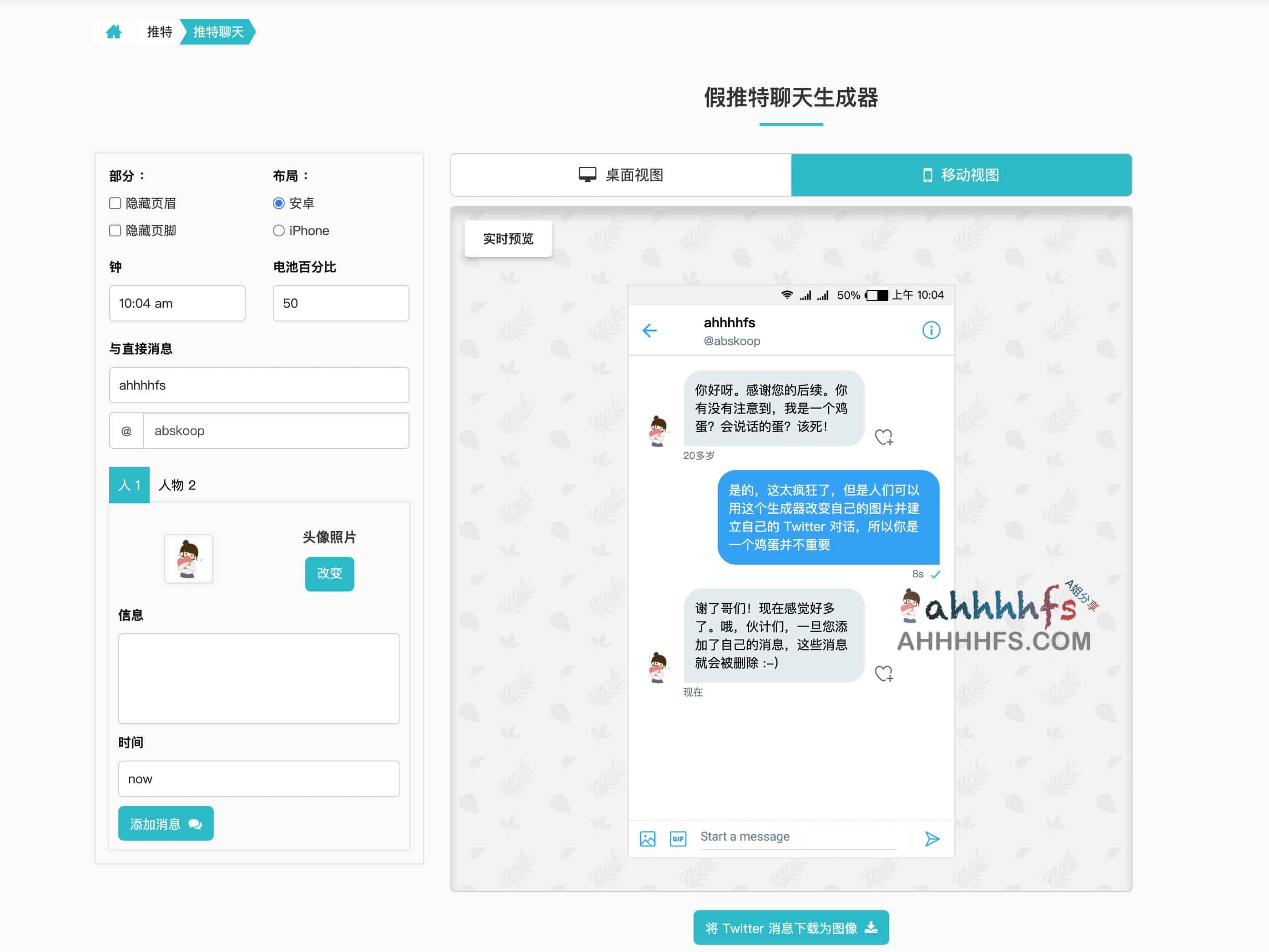Image resolution: width=1269 pixels, height=952 pixels.
Task: Click the 添加消息 button
Action: 165,823
